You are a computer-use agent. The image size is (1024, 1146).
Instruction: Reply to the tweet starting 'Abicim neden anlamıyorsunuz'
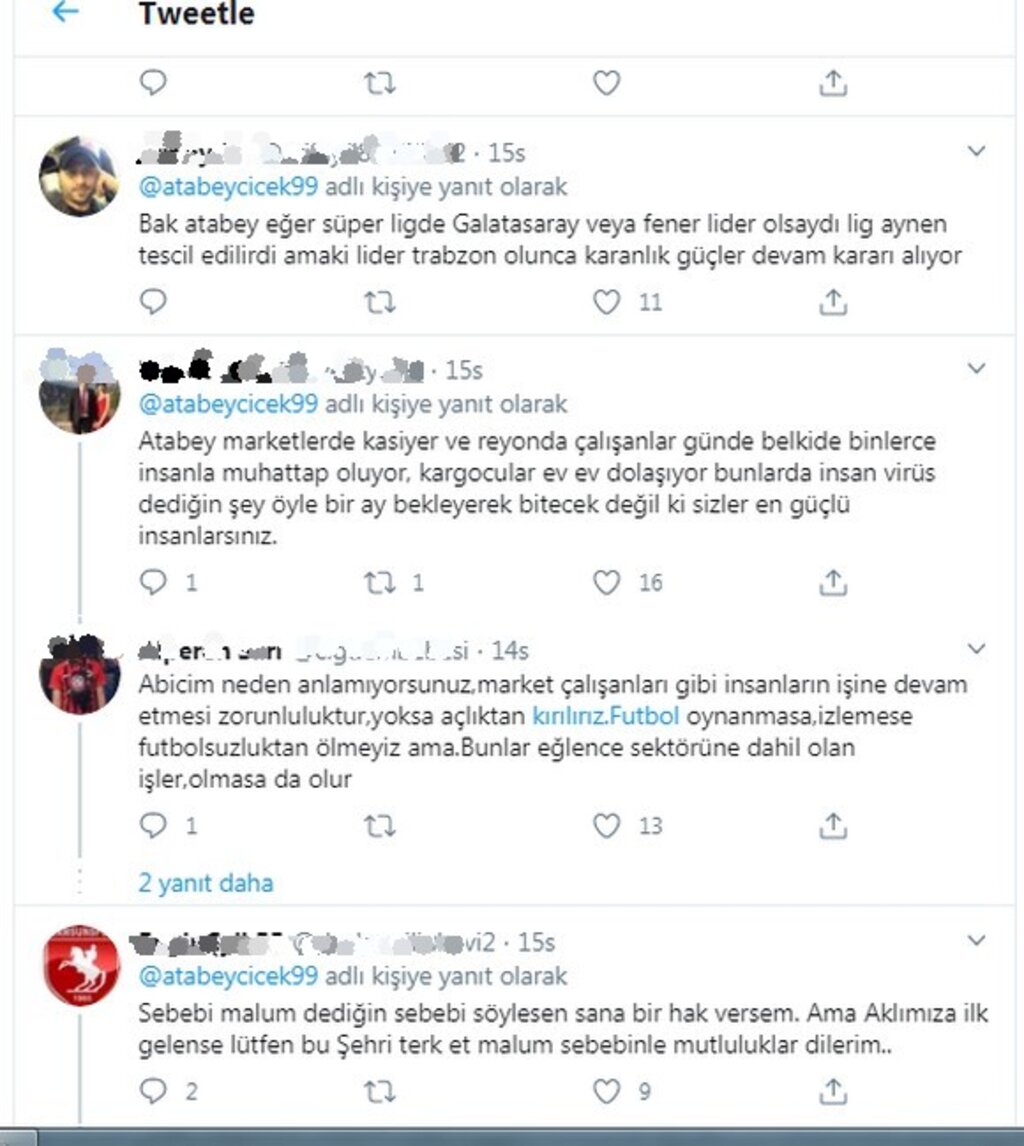point(153,825)
